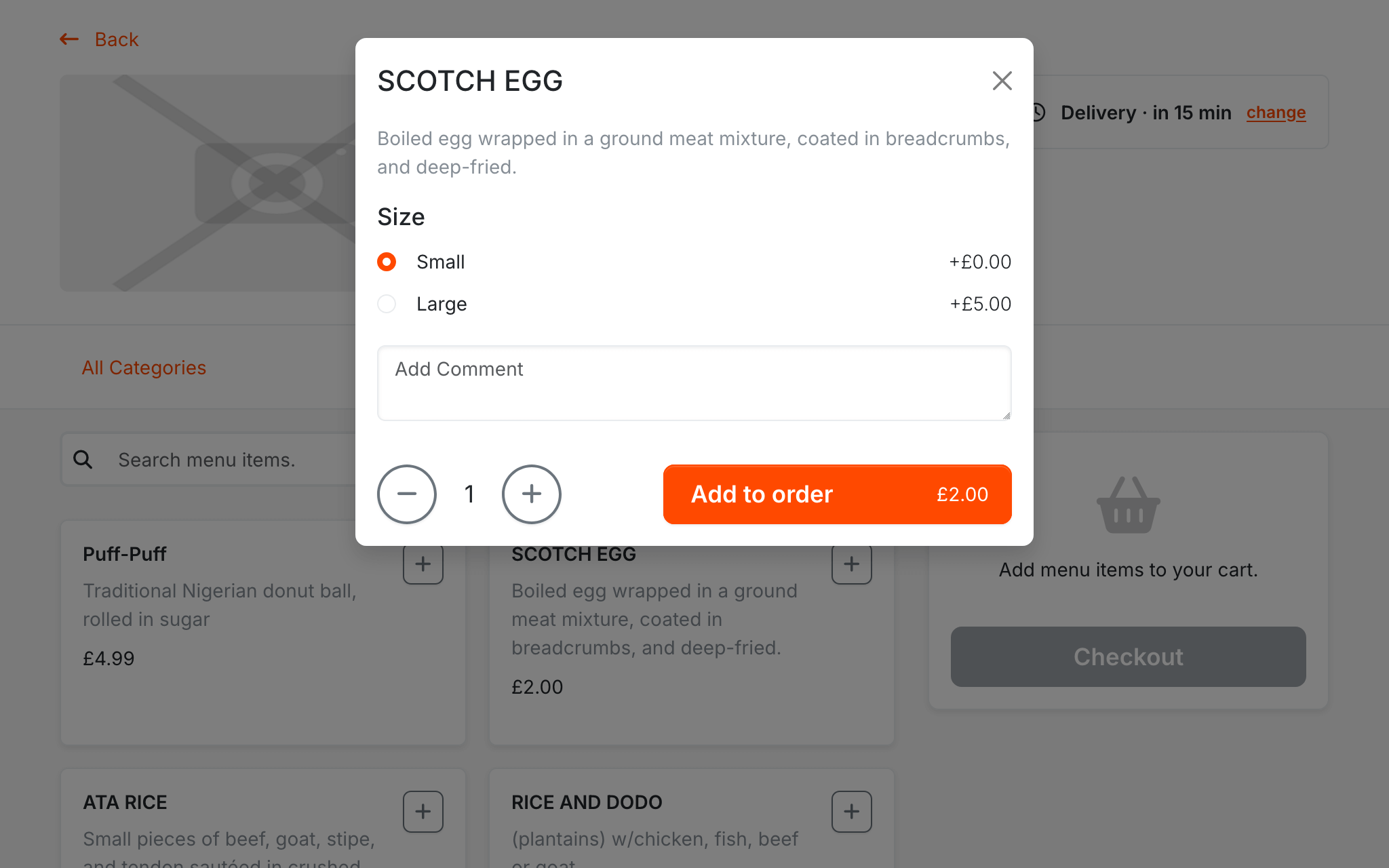The width and height of the screenshot is (1389, 868).
Task: Decrease quantity with the minus button
Action: (407, 494)
